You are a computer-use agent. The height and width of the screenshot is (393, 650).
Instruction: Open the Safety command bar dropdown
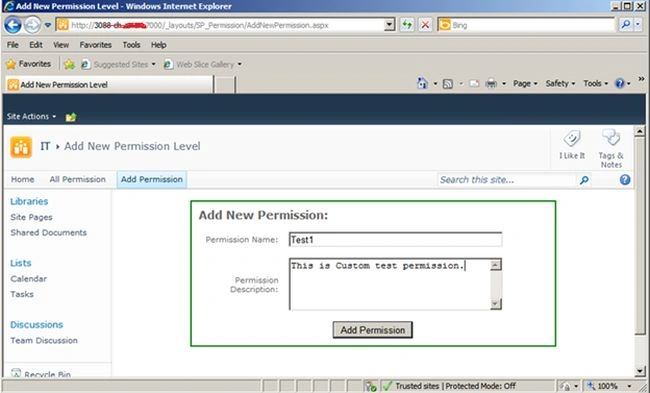(560, 84)
